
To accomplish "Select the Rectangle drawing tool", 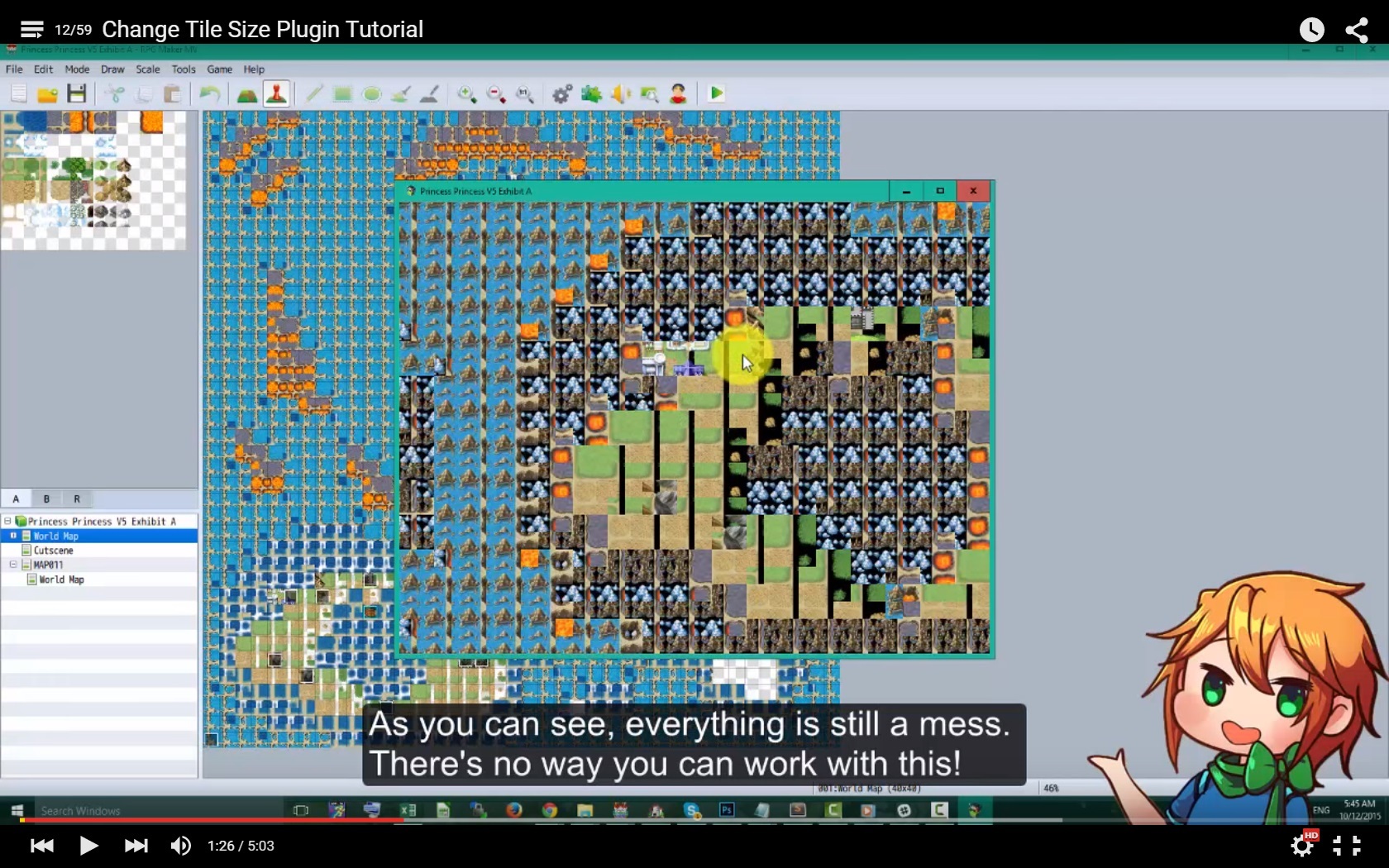I will tap(342, 93).
